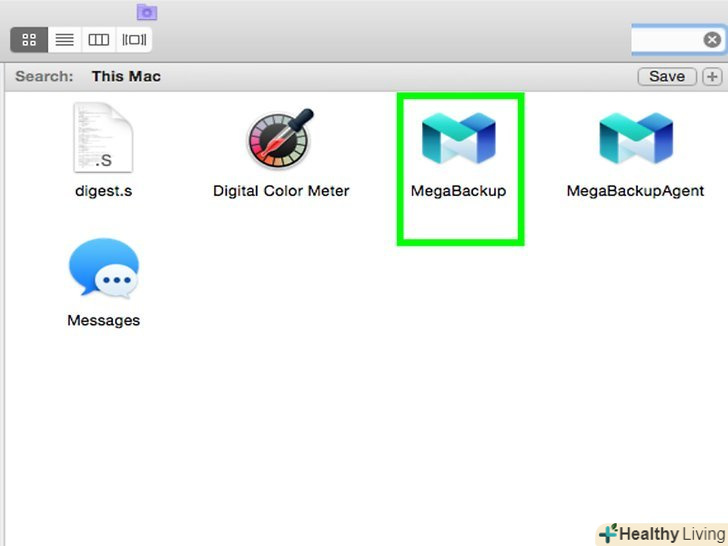This screenshot has height=546, width=728.
Task: Click the Messages name label
Action: click(104, 320)
